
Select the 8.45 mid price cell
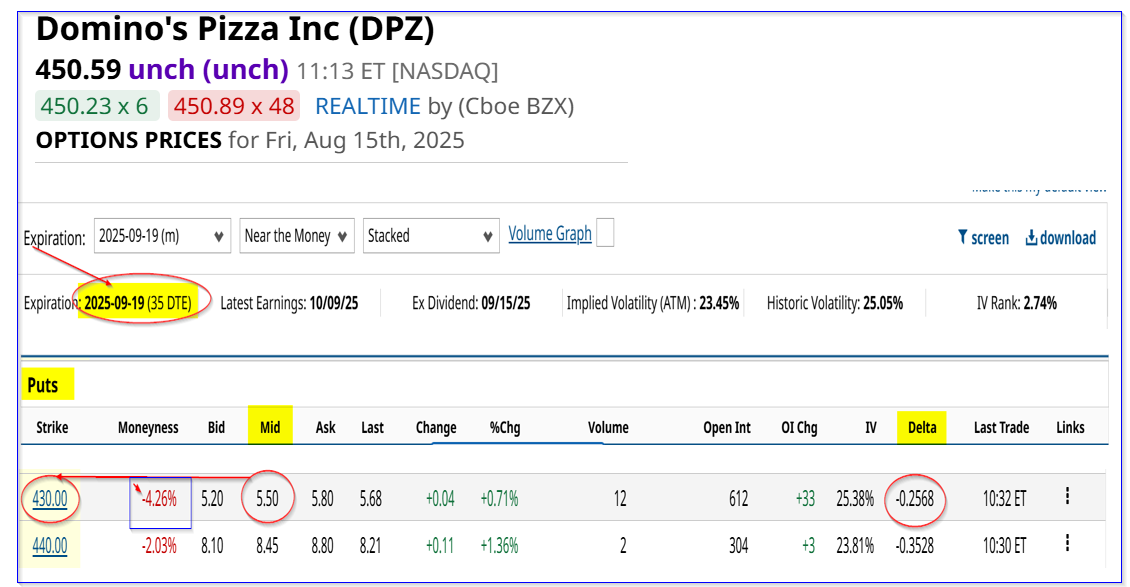(267, 546)
